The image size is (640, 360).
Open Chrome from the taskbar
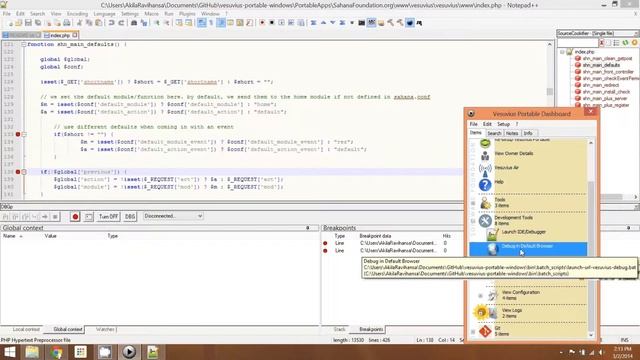coord(56,352)
